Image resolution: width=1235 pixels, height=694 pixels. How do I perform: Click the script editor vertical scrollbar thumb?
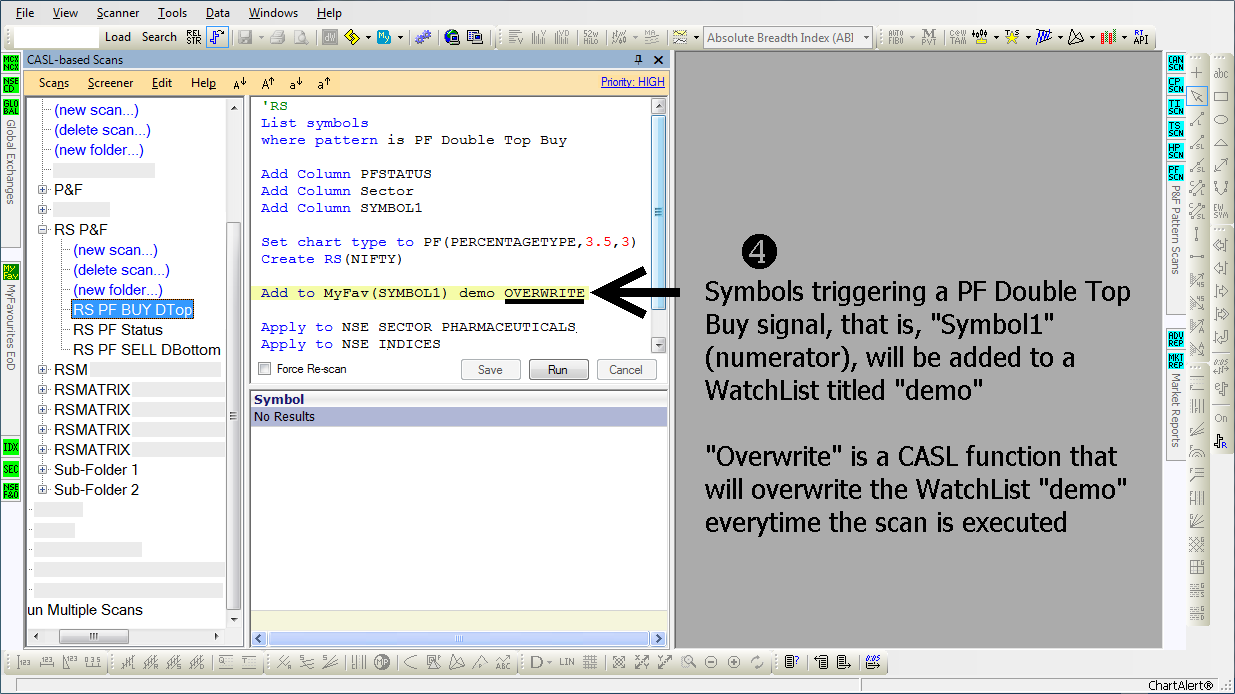[x=658, y=212]
